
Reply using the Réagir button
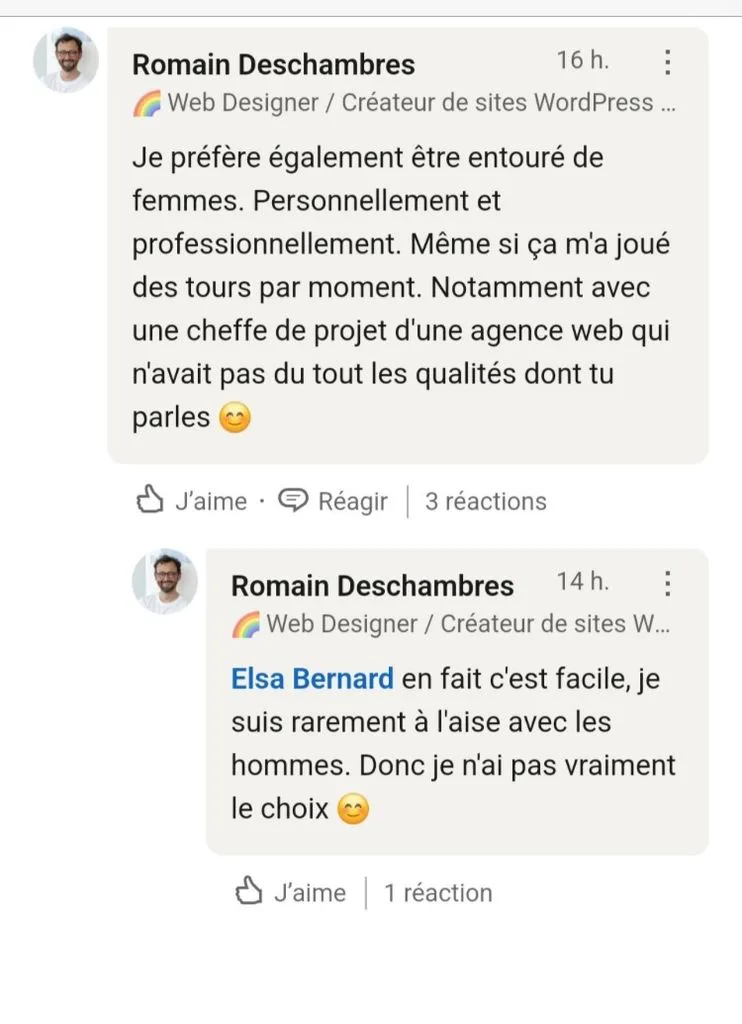[x=332, y=502]
